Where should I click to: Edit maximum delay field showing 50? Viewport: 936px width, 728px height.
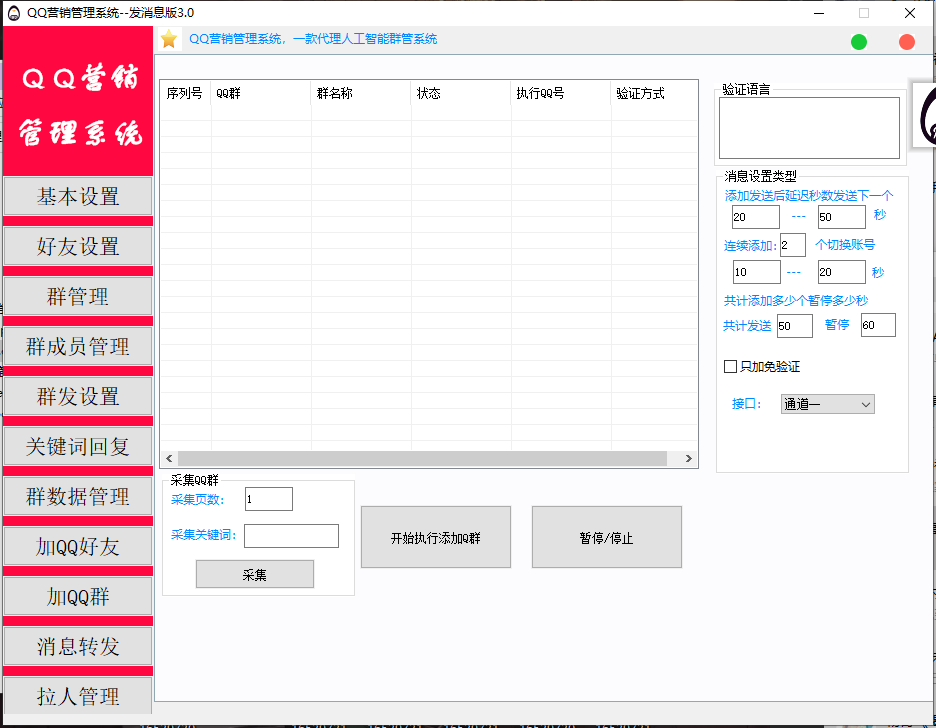(842, 217)
